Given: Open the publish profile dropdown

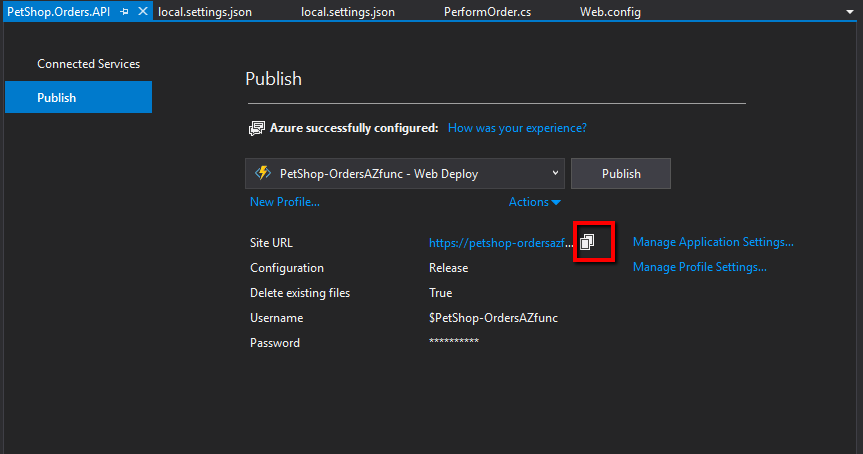Looking at the screenshot, I should coord(405,173).
